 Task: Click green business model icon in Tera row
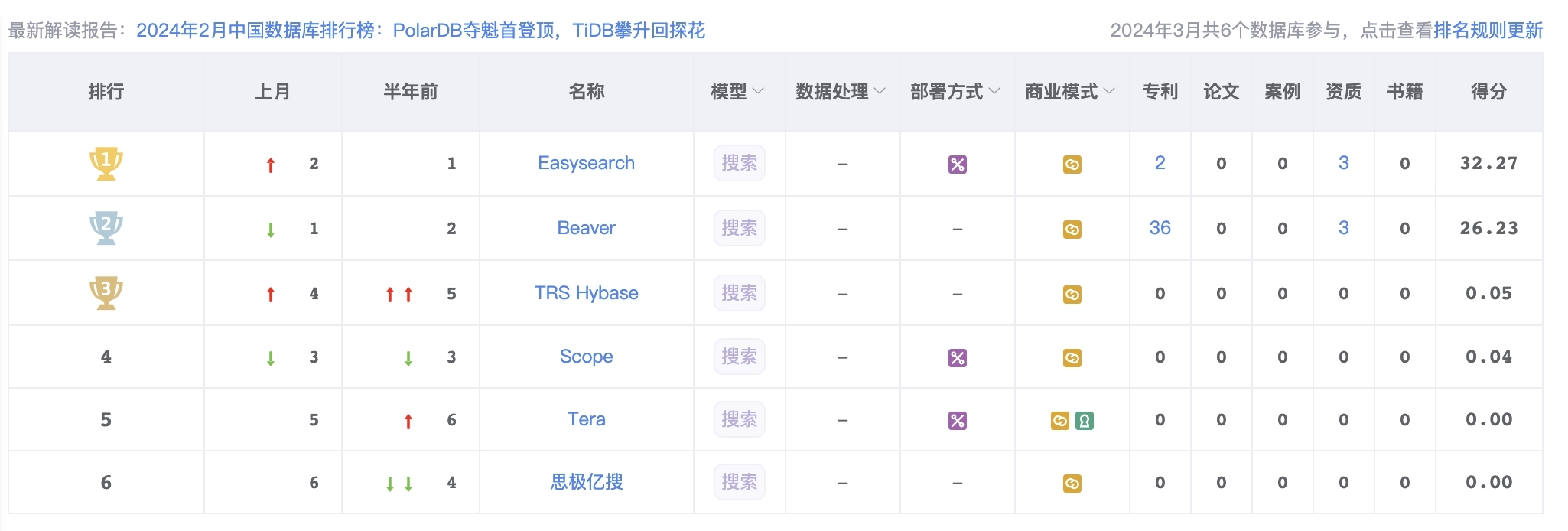[1084, 421]
